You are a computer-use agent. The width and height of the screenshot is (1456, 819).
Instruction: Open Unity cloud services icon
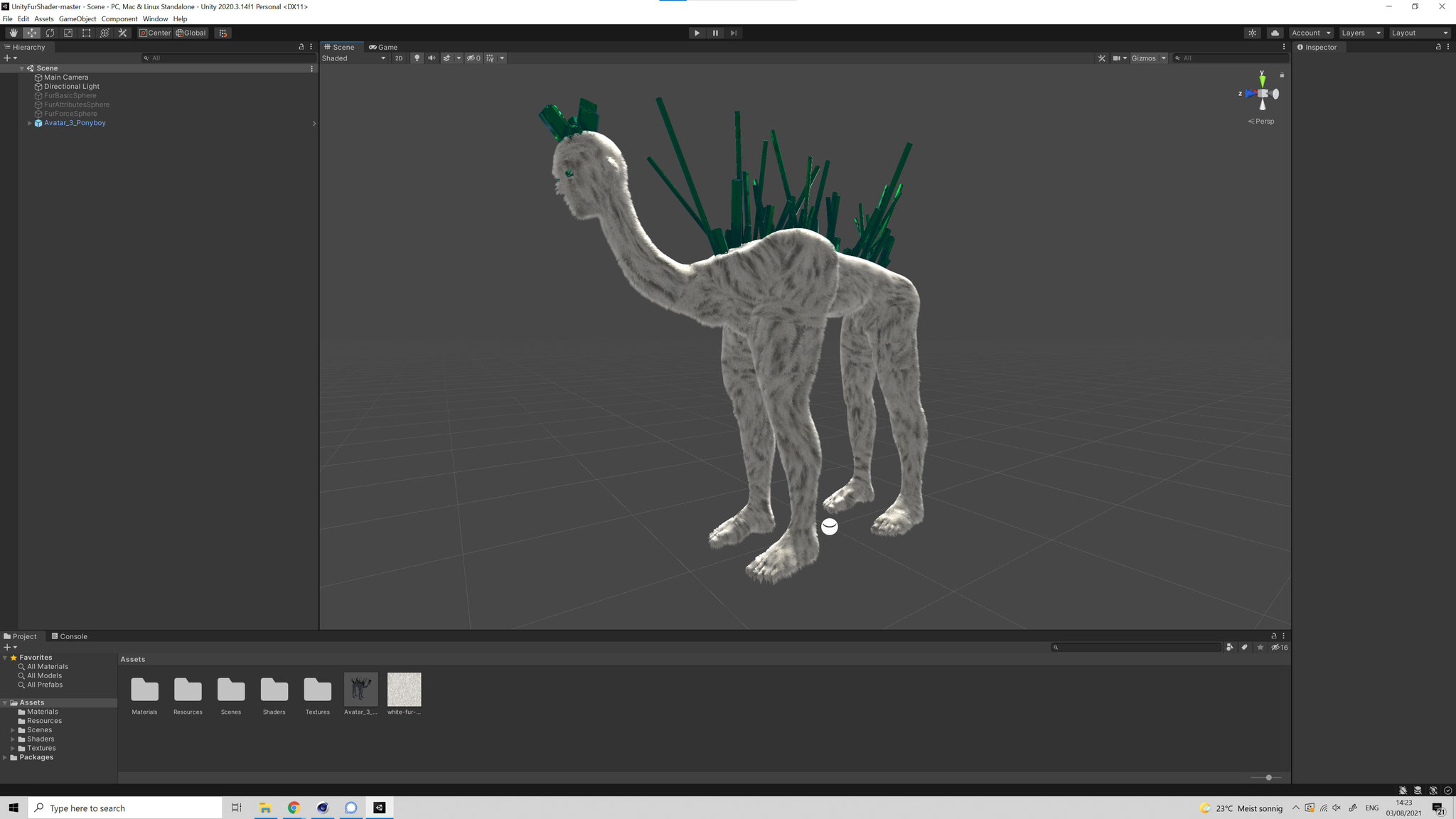coord(1275,33)
